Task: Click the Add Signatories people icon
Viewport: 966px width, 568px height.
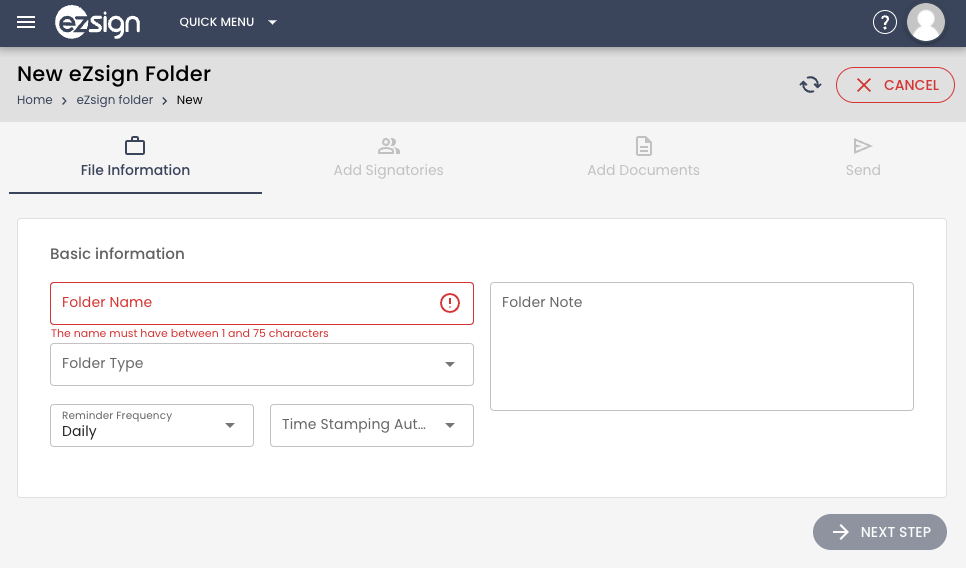Action: [x=389, y=146]
